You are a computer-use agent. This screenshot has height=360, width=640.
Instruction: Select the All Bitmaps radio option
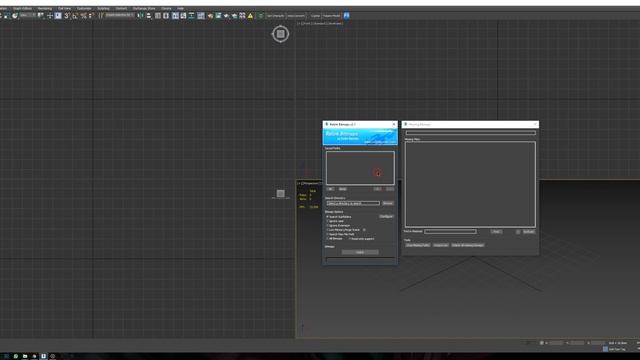click(327, 239)
